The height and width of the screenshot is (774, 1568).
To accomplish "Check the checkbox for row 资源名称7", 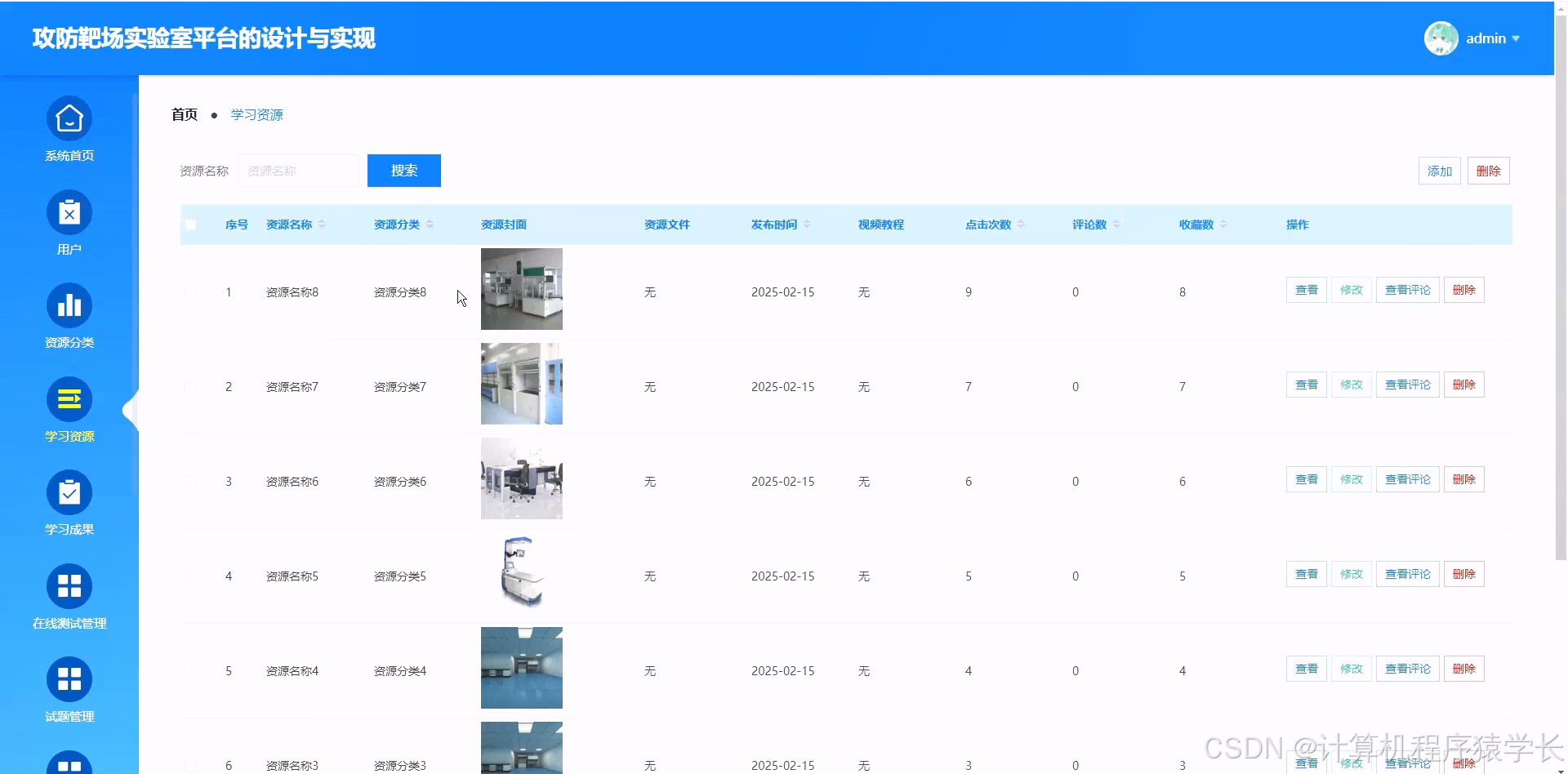I will 190,386.
